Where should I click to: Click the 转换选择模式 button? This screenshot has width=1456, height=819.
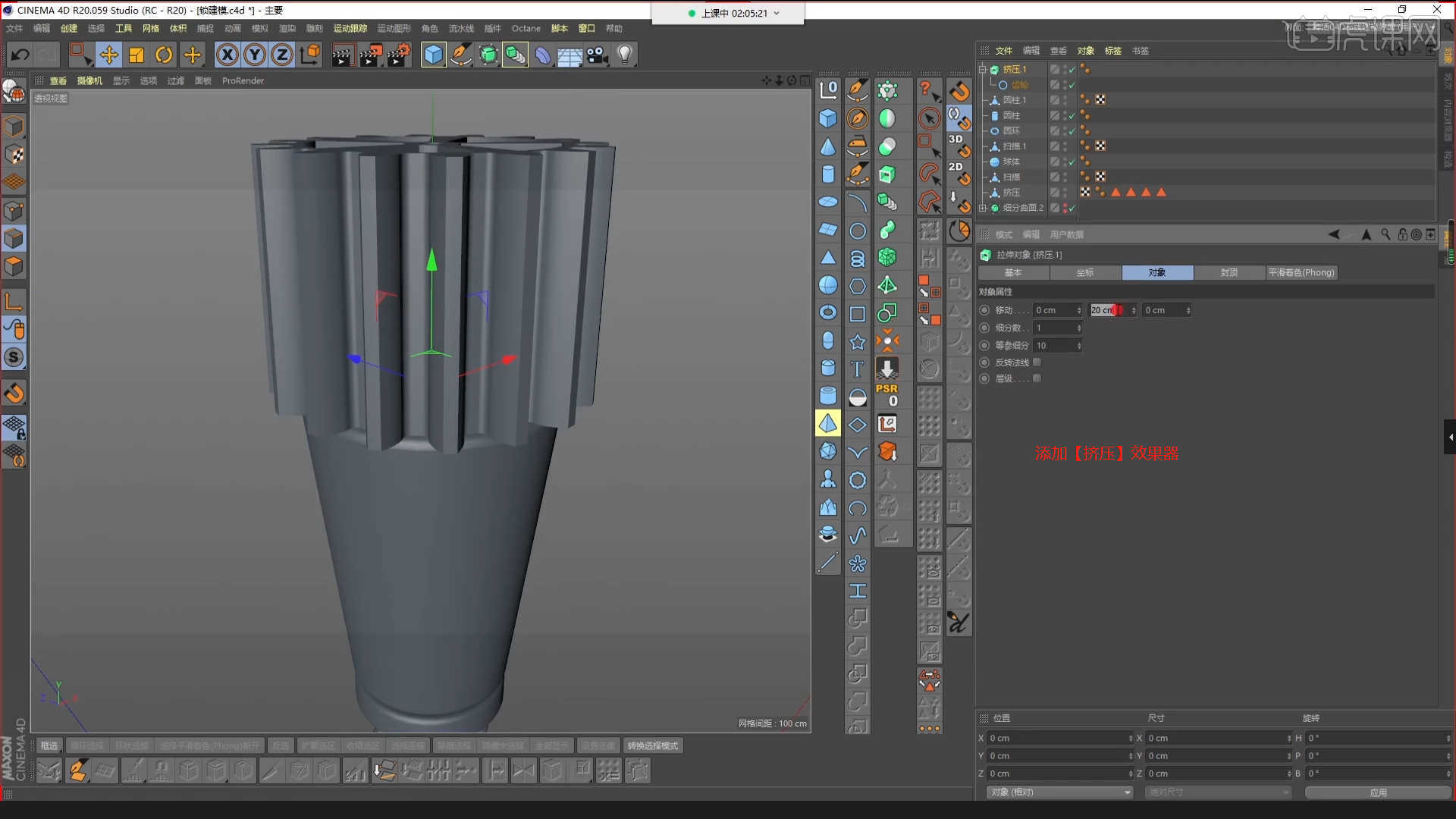(x=653, y=745)
